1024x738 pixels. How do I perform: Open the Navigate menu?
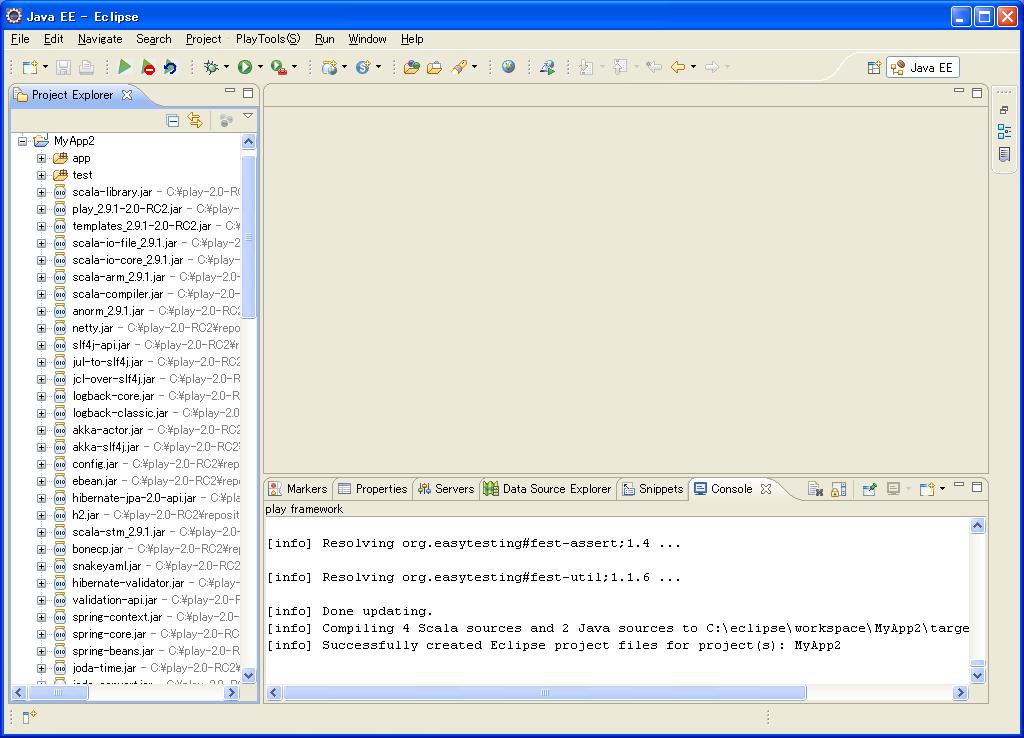coord(100,39)
